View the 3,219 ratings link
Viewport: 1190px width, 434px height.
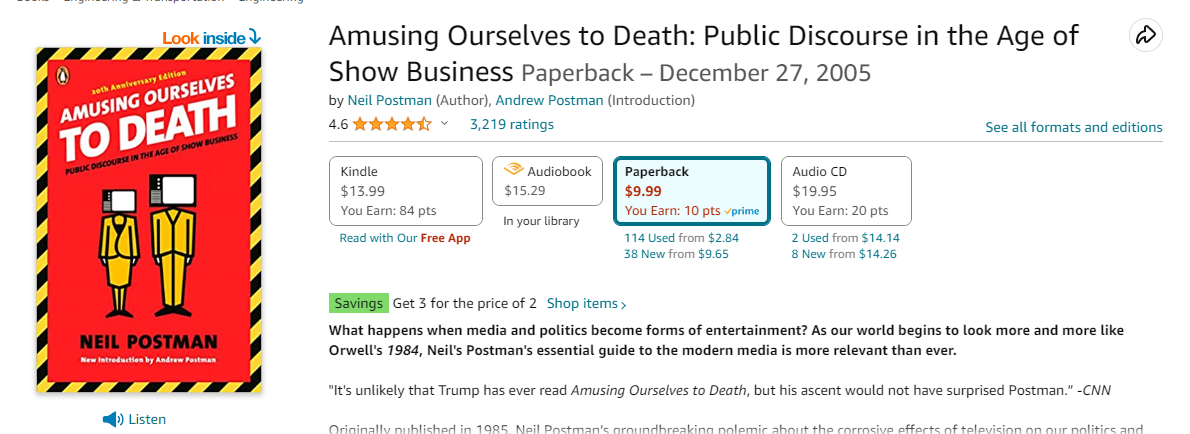click(512, 124)
